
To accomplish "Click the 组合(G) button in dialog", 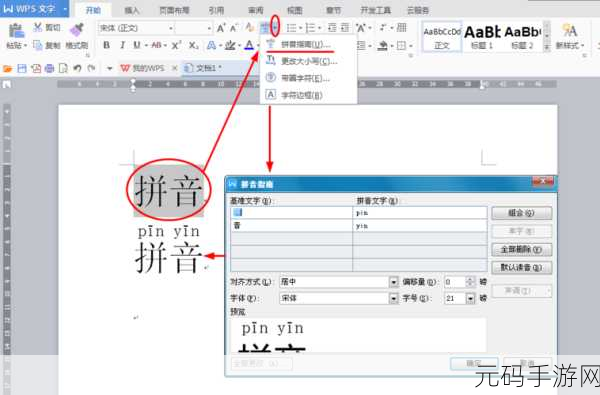I will tap(521, 213).
